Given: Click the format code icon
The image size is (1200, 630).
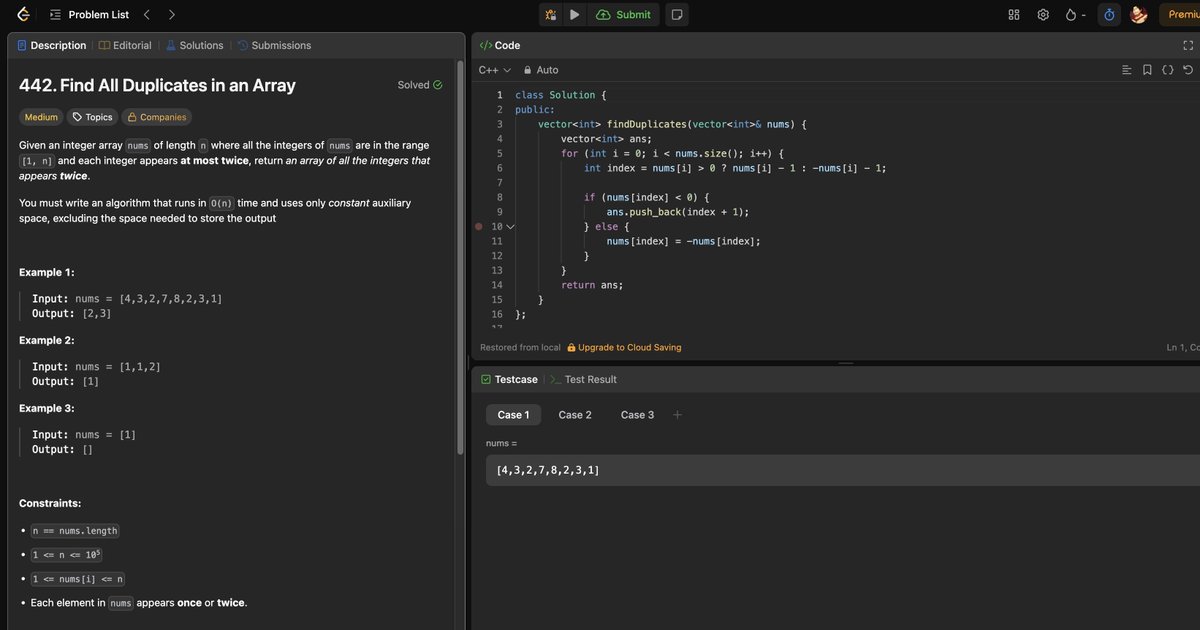Looking at the screenshot, I should (x=1127, y=70).
